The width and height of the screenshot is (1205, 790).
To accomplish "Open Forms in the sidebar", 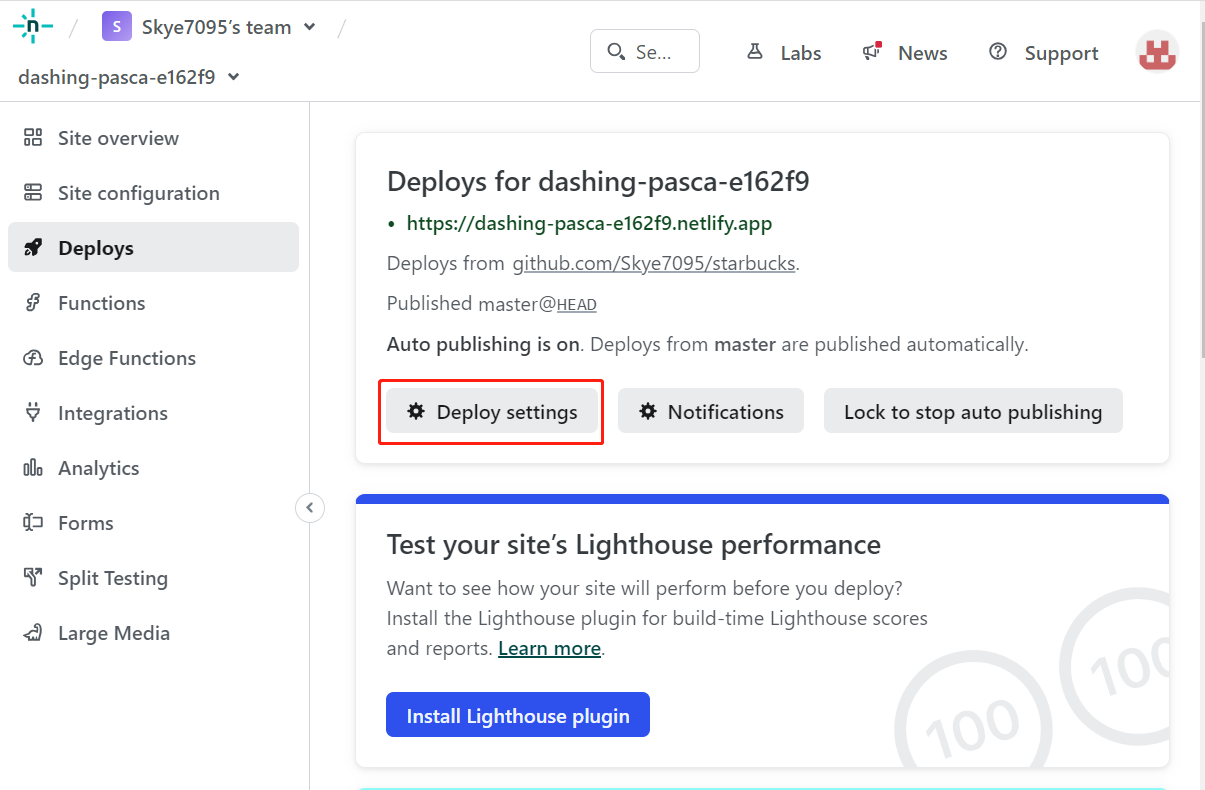I will tap(154, 523).
